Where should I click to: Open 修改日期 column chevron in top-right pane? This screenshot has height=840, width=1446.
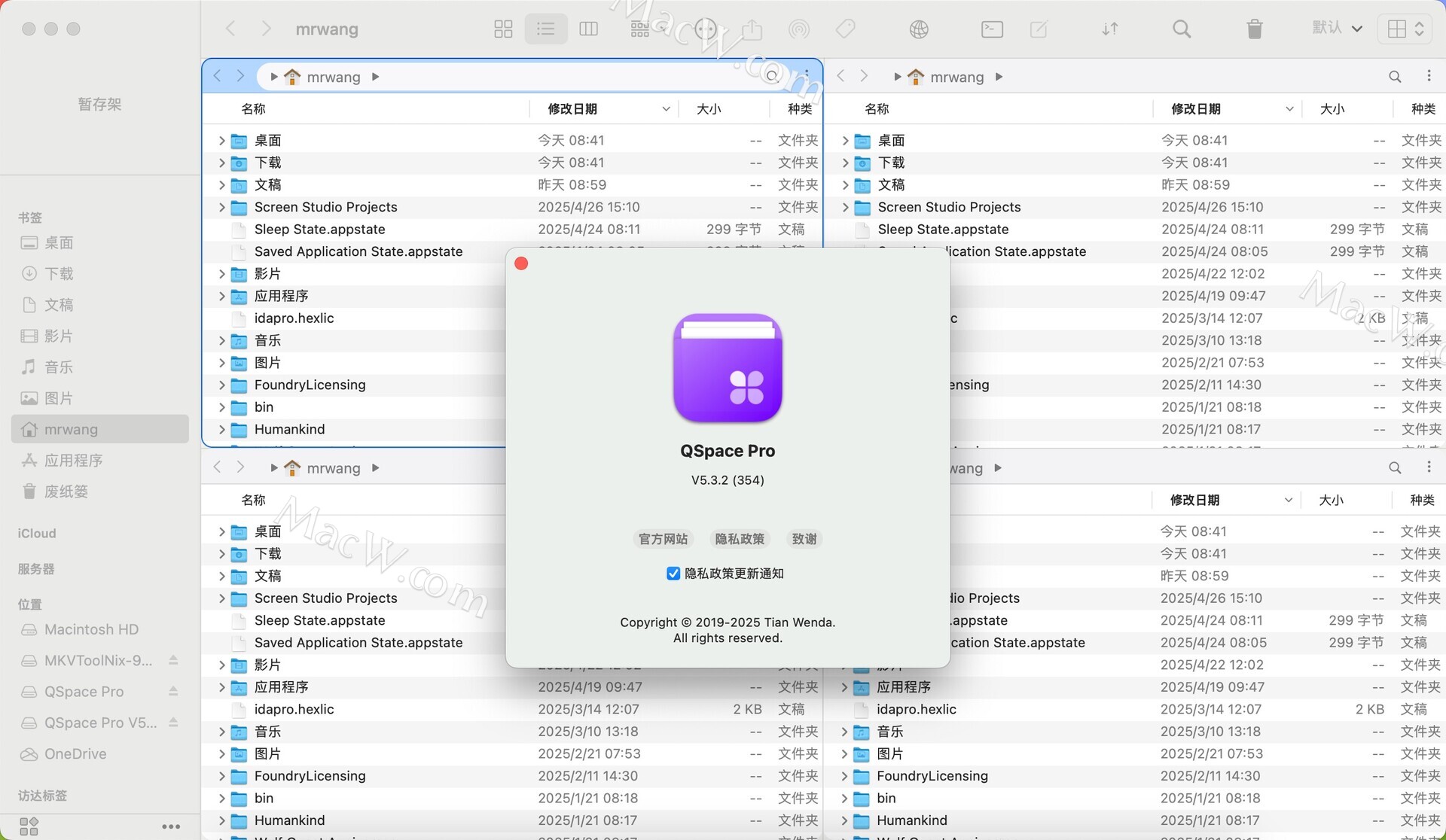coord(1289,109)
